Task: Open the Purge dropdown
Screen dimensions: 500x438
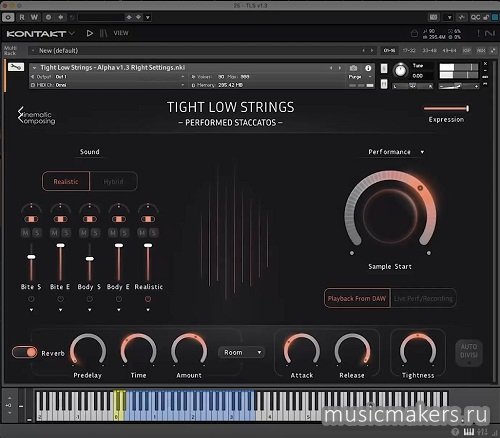Action: [x=360, y=77]
